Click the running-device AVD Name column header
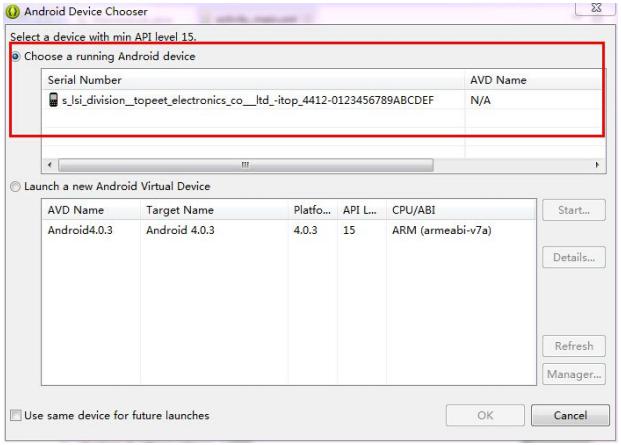The image size is (621, 445). (x=535, y=80)
